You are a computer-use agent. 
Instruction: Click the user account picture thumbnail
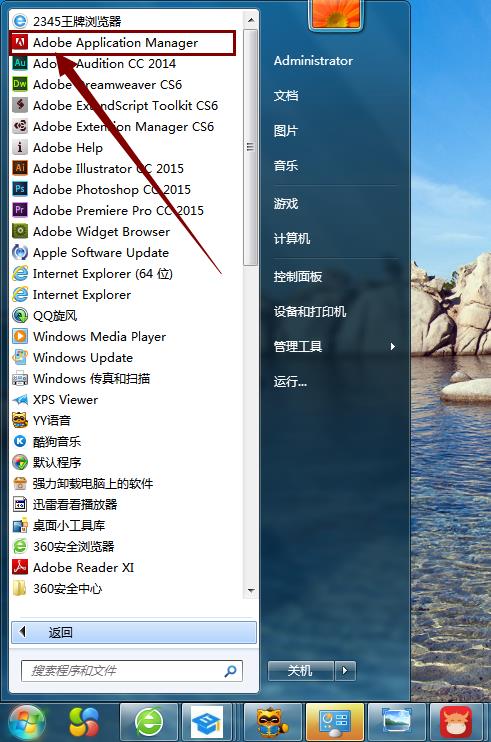[336, 13]
